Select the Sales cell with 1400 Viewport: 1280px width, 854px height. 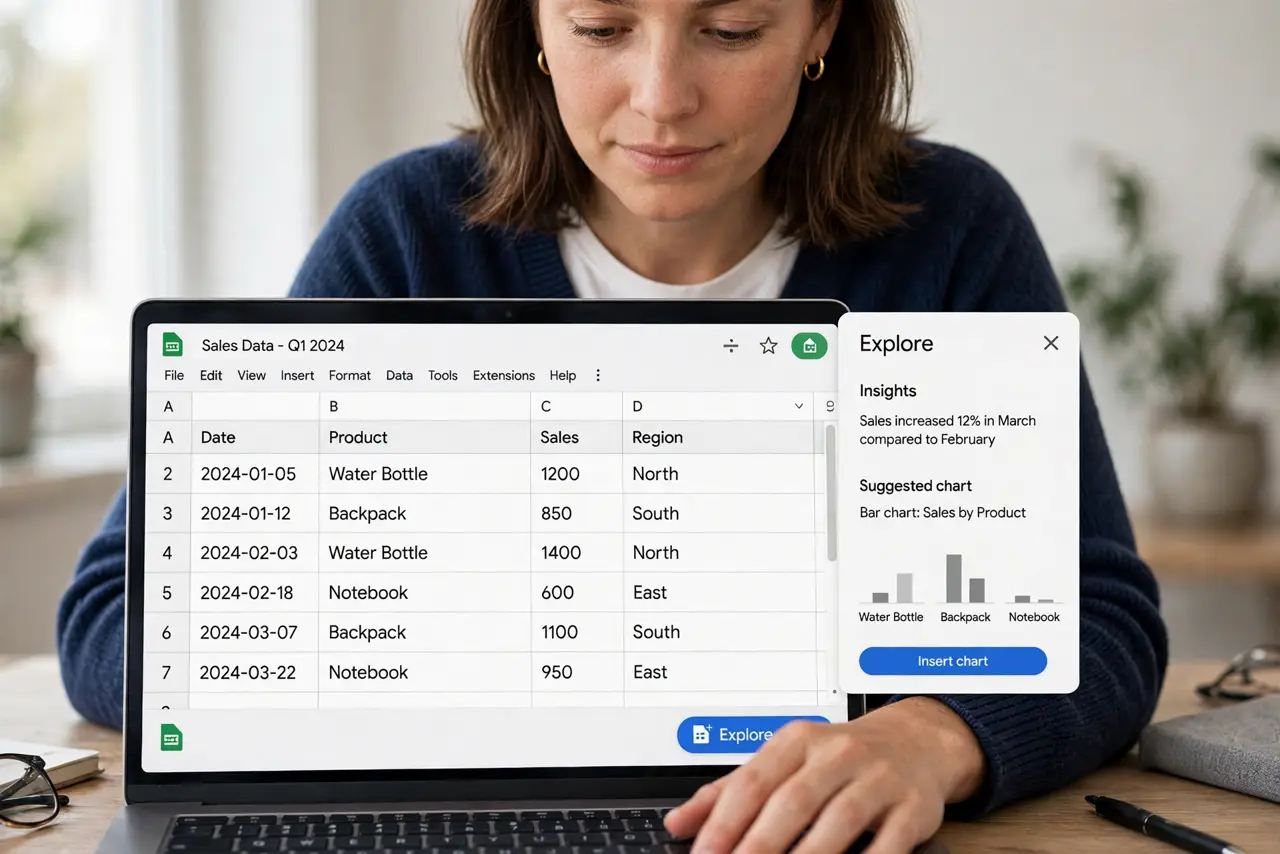(x=576, y=553)
